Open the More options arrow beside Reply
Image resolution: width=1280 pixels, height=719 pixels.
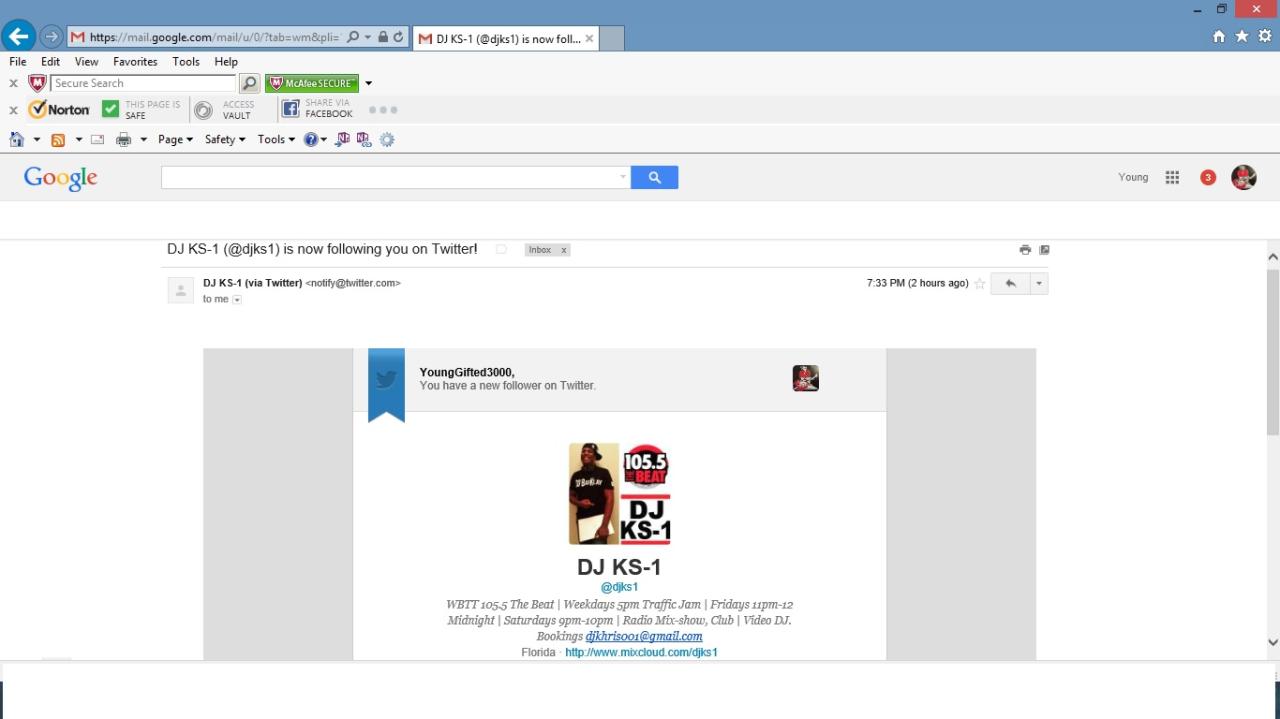[x=1039, y=283]
